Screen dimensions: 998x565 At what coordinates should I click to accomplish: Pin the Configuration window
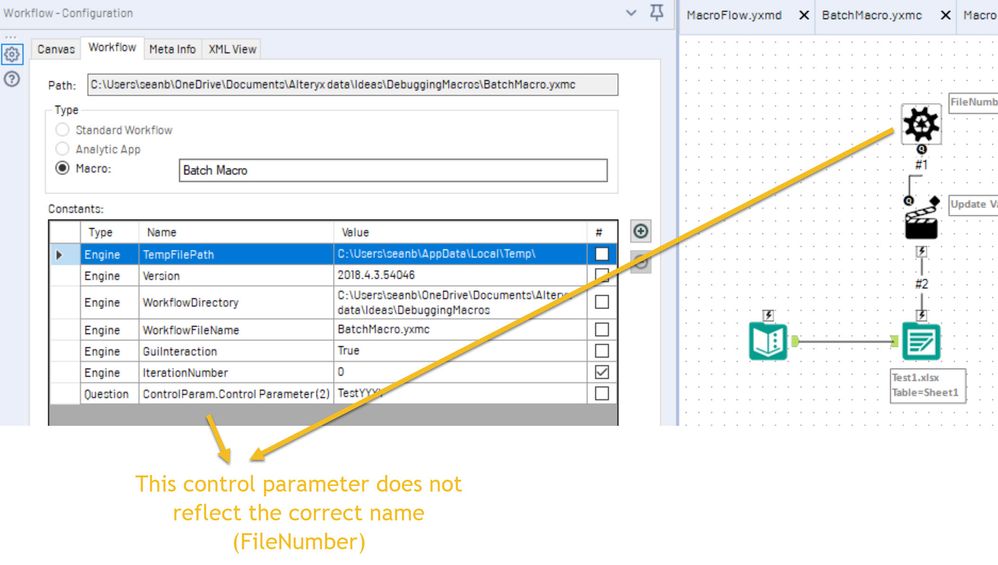point(657,12)
